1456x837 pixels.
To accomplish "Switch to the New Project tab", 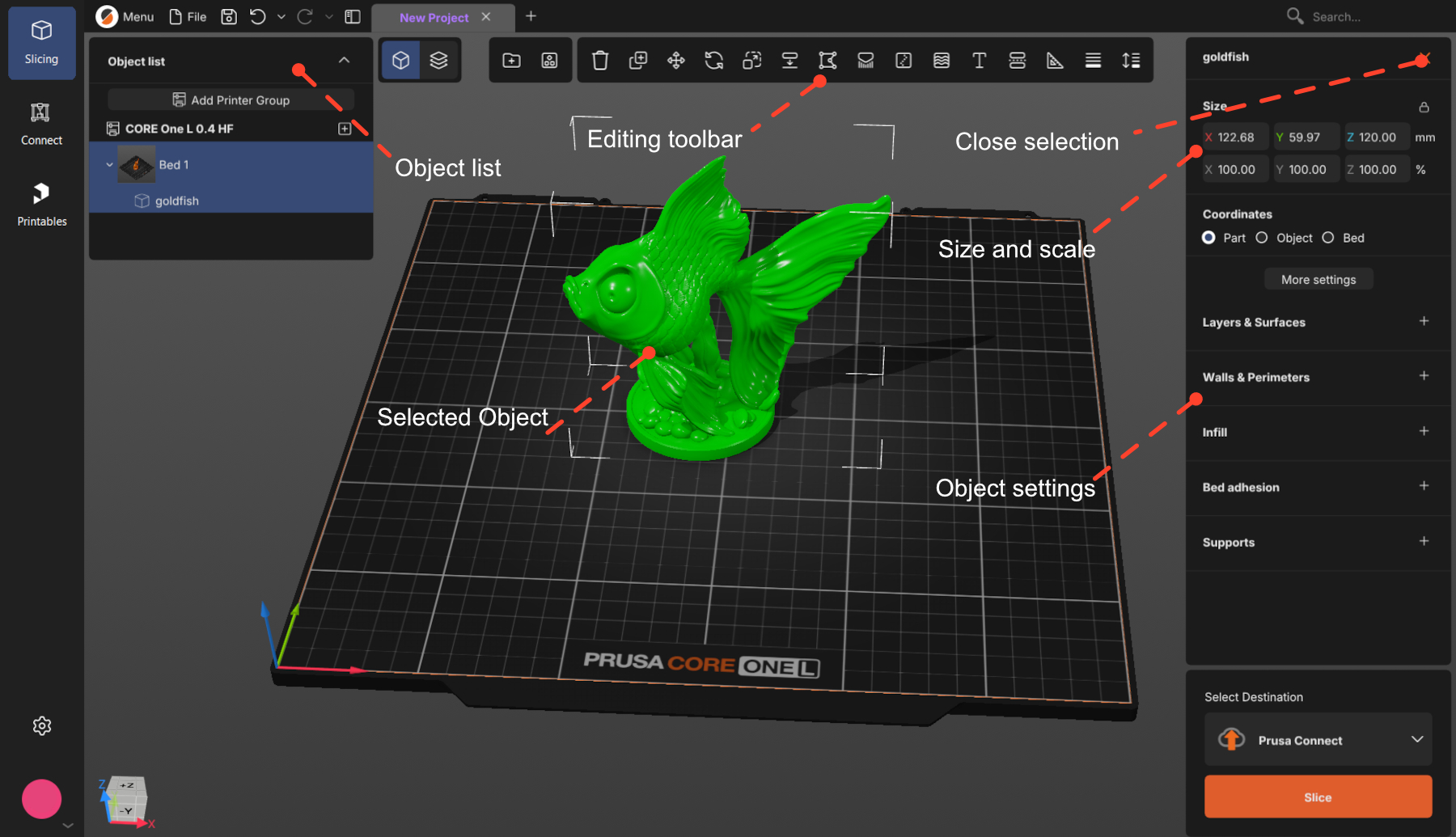I will [434, 17].
